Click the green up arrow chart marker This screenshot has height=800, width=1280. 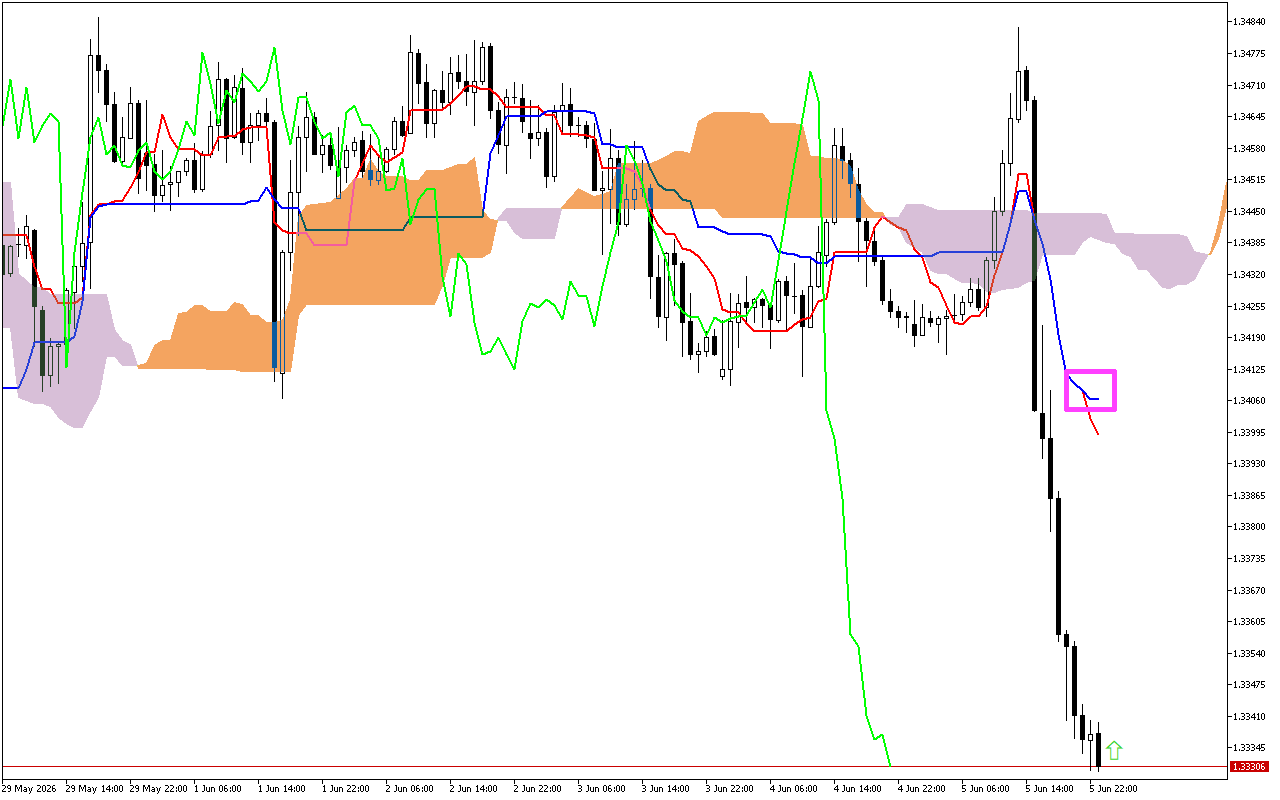point(1114,750)
